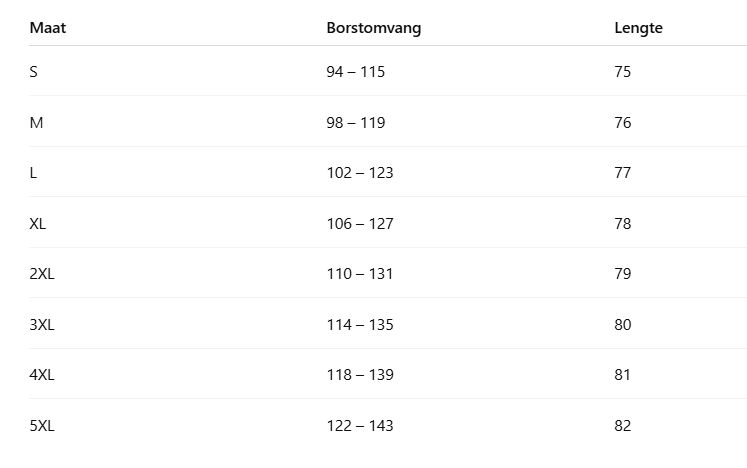Select the 4XL size cell
This screenshot has height=468, width=747.
click(42, 375)
